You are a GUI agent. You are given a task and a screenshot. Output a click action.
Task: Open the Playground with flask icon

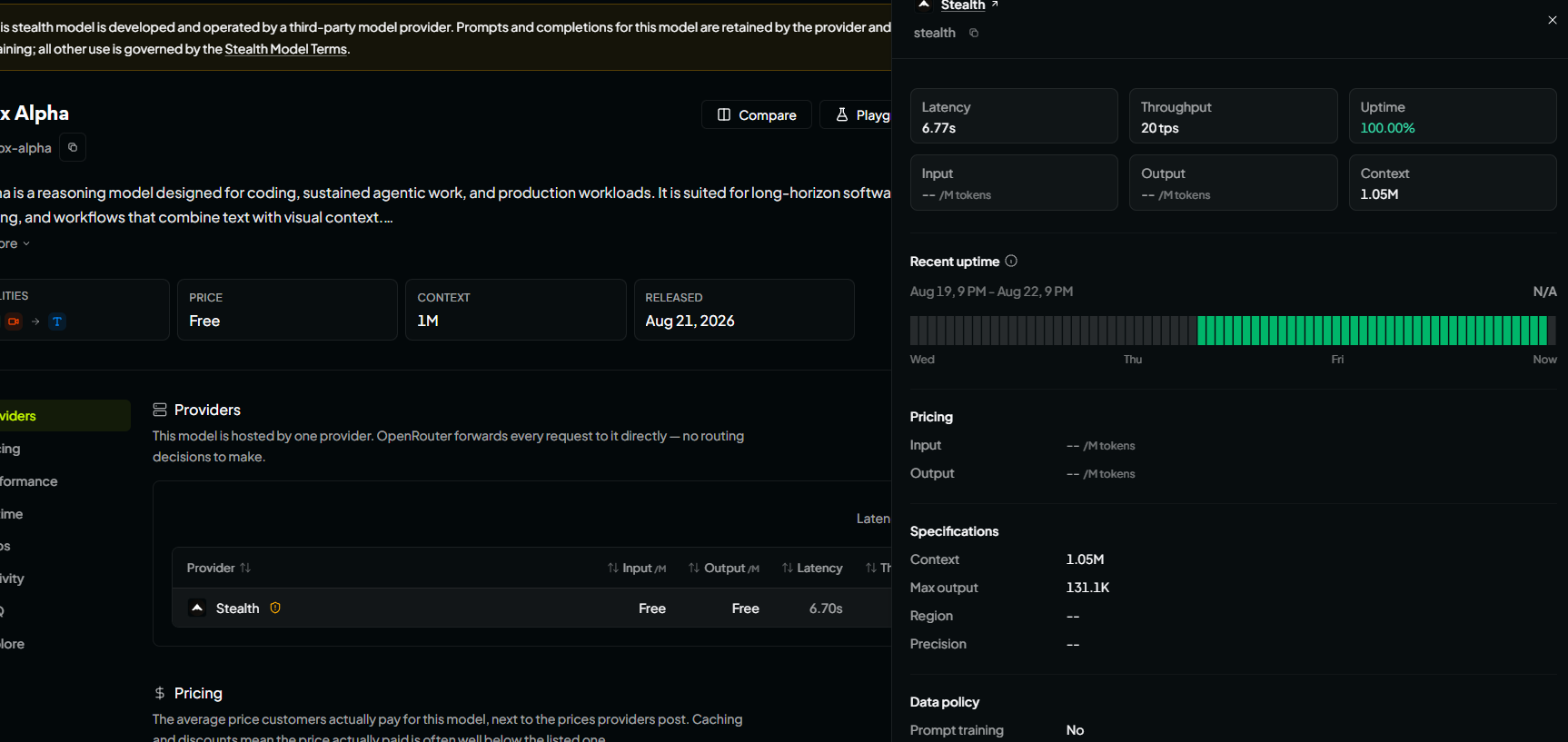856,114
